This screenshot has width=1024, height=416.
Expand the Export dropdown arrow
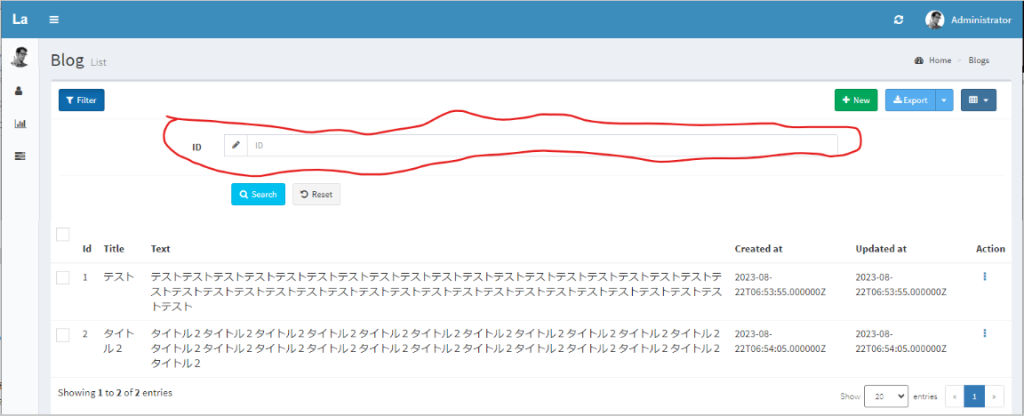click(945, 100)
